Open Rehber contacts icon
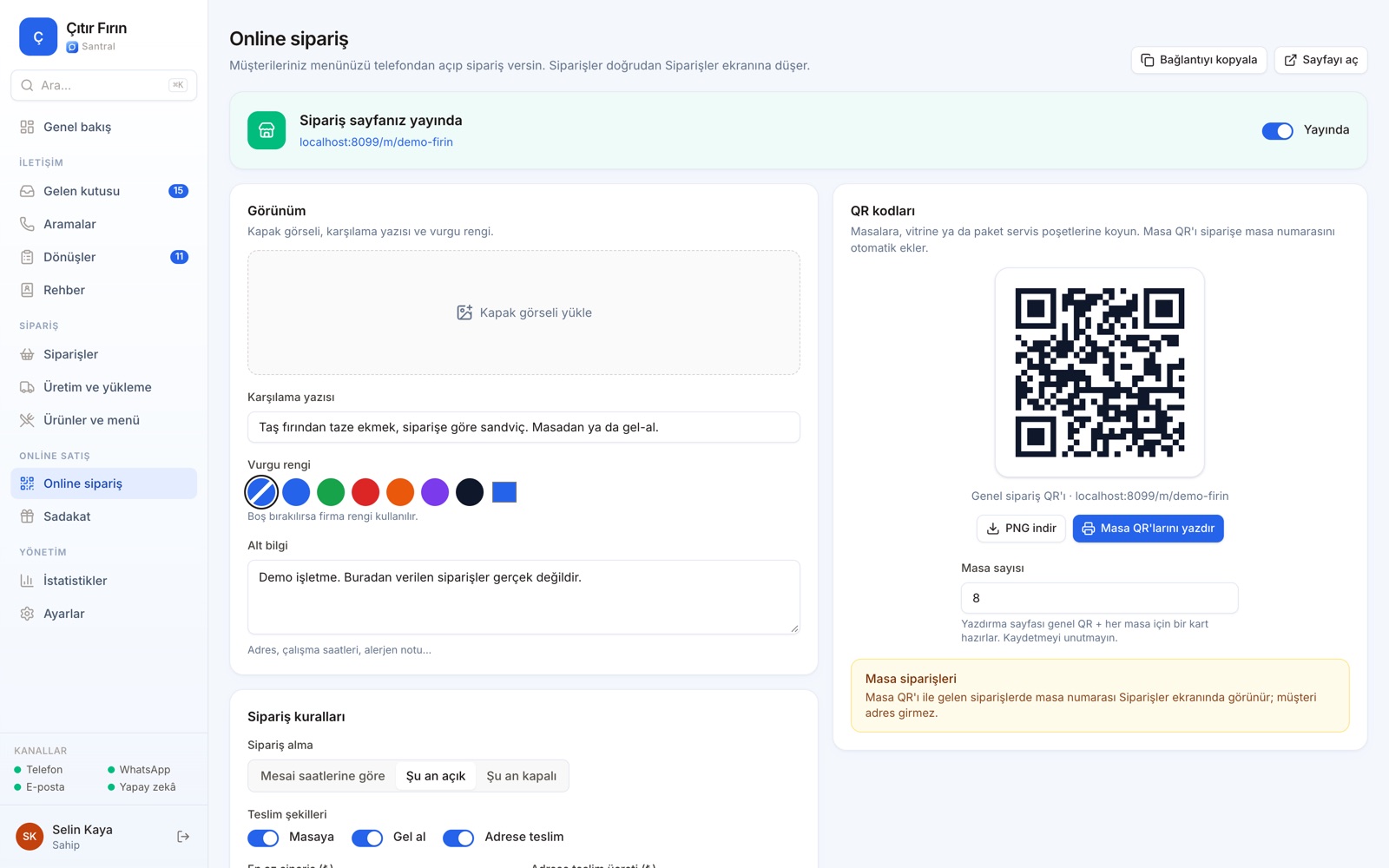The width and height of the screenshot is (1389, 868). tap(27, 290)
